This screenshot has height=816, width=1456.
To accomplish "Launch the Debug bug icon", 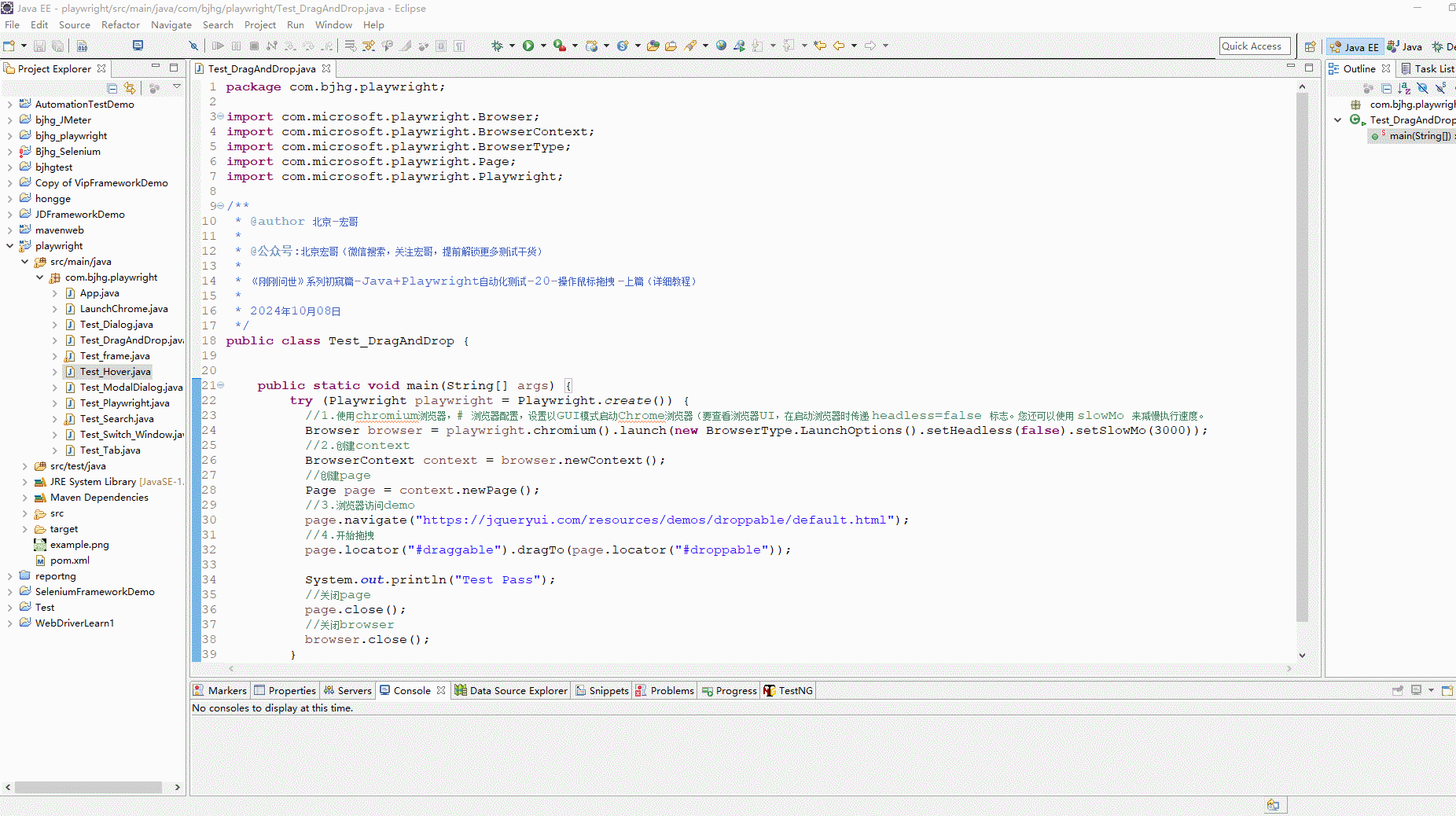I will click(497, 46).
